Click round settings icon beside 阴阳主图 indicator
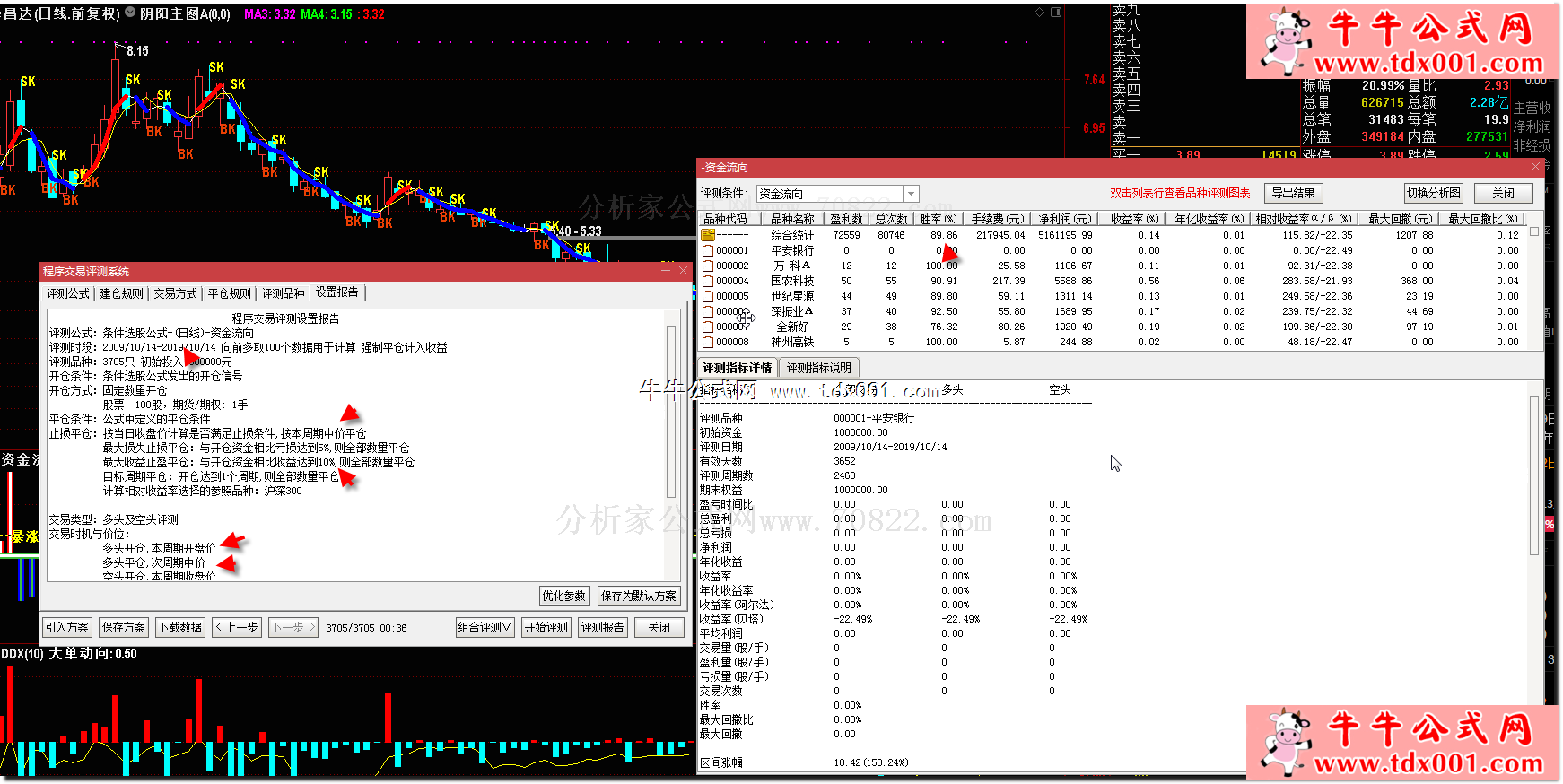Image resolution: width=1563 pixels, height=784 pixels. click(x=130, y=13)
